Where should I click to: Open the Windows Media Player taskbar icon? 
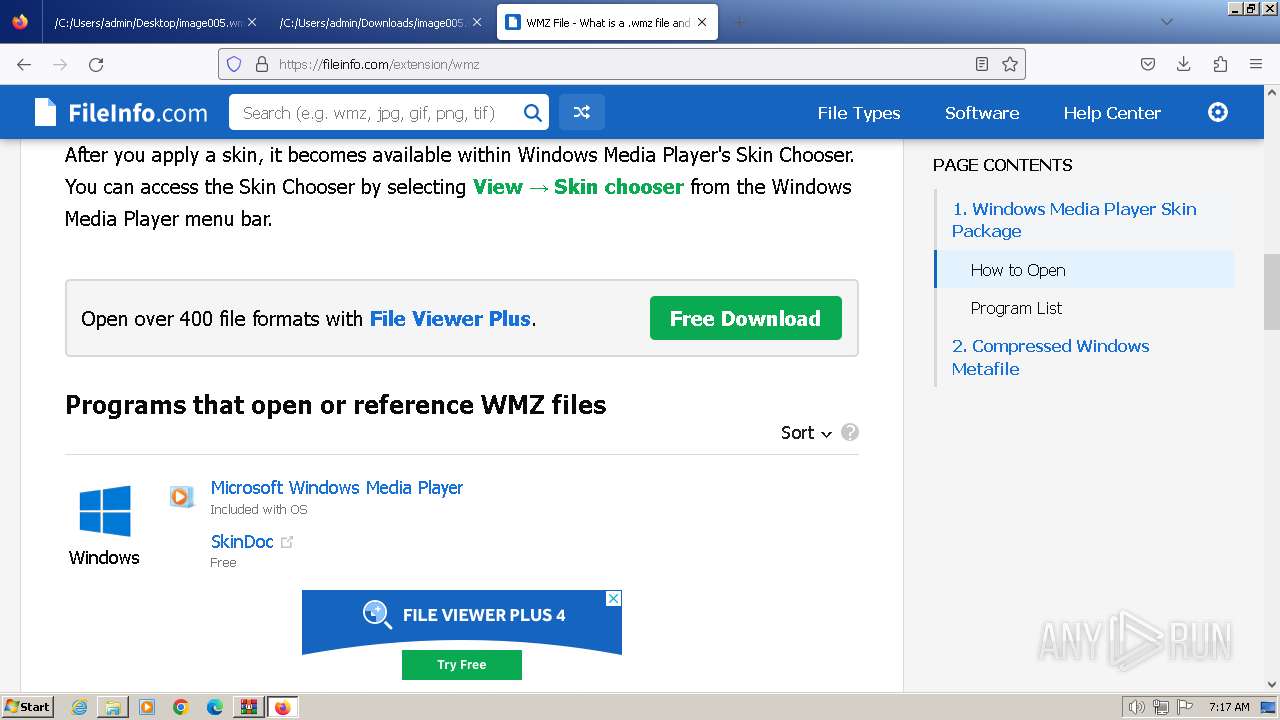pyautogui.click(x=147, y=707)
